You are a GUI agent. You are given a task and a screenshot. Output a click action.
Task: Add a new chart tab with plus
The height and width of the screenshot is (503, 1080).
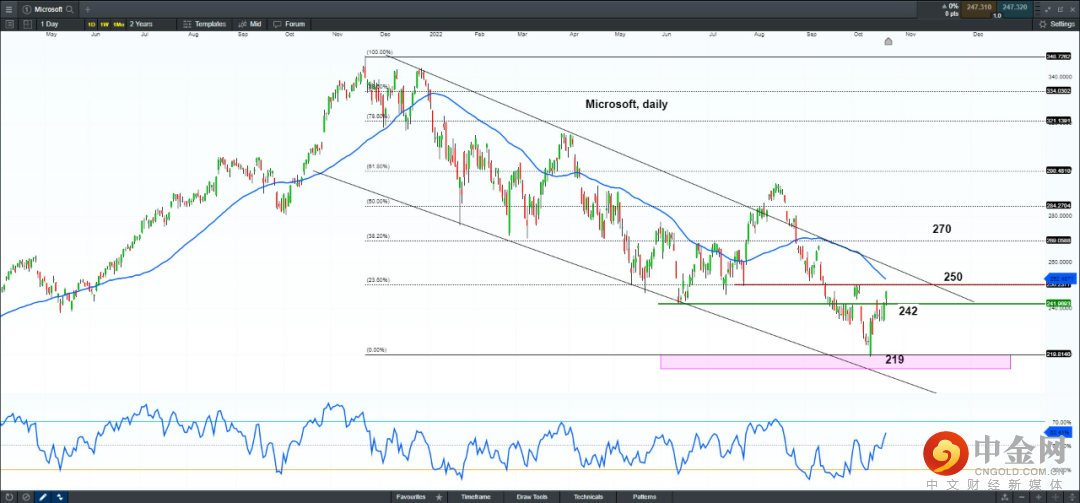pos(88,8)
